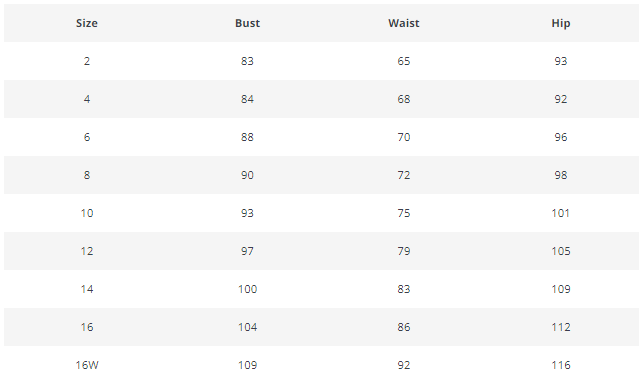The height and width of the screenshot is (381, 643).
Task: Click hip value 116 in last row
Action: pyautogui.click(x=561, y=365)
